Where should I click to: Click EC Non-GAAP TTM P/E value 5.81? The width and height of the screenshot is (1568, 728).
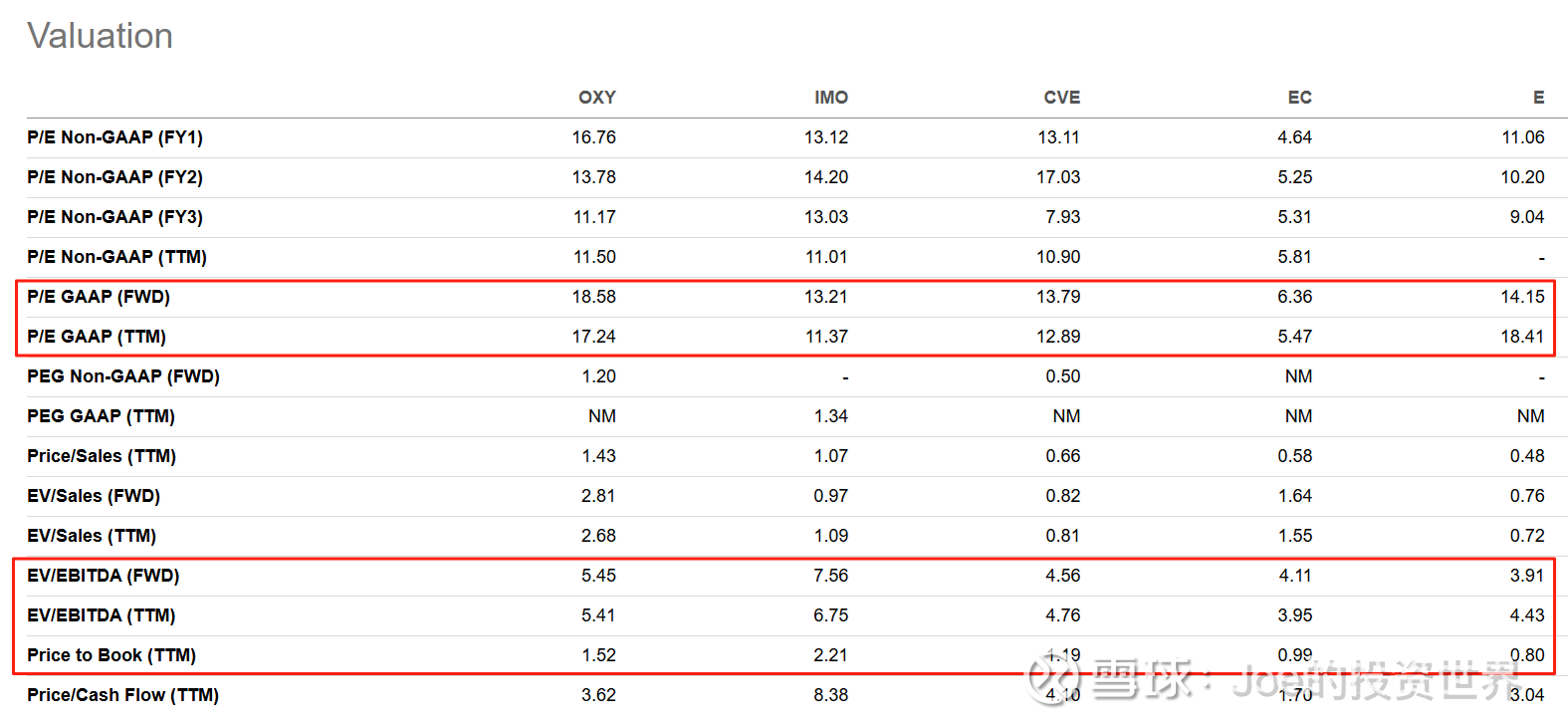1295,257
